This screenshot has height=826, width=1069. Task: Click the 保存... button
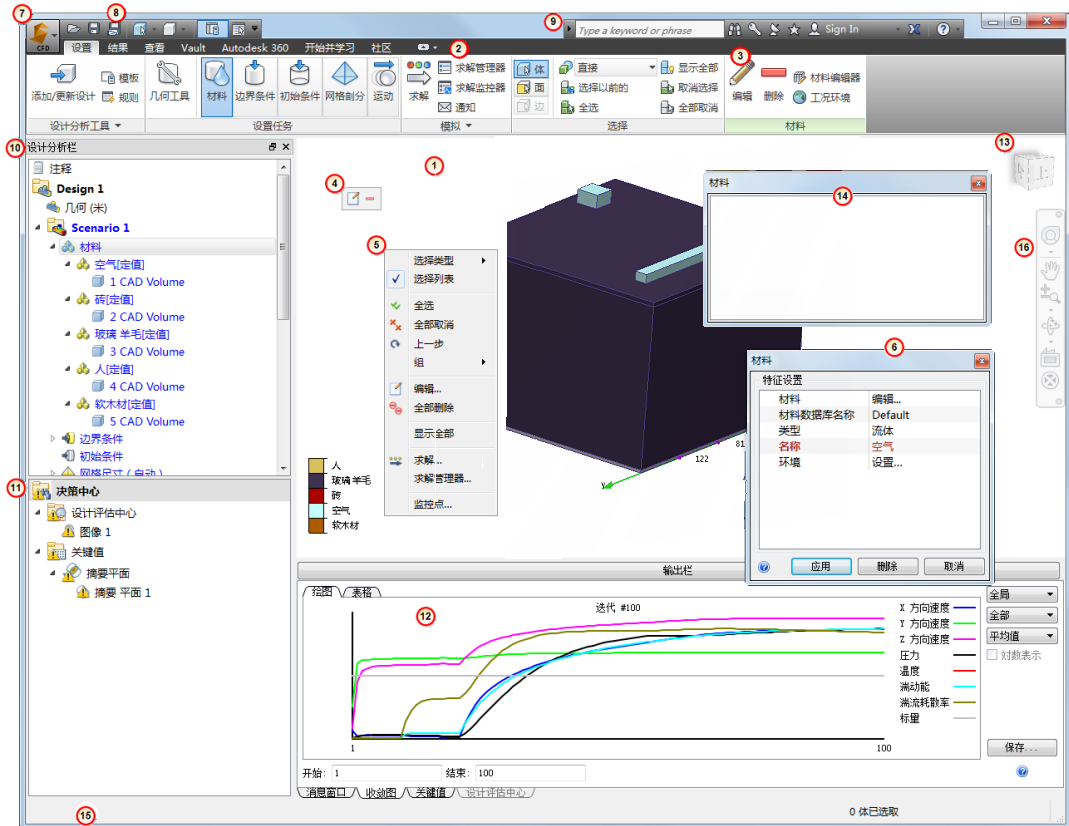click(x=1021, y=748)
